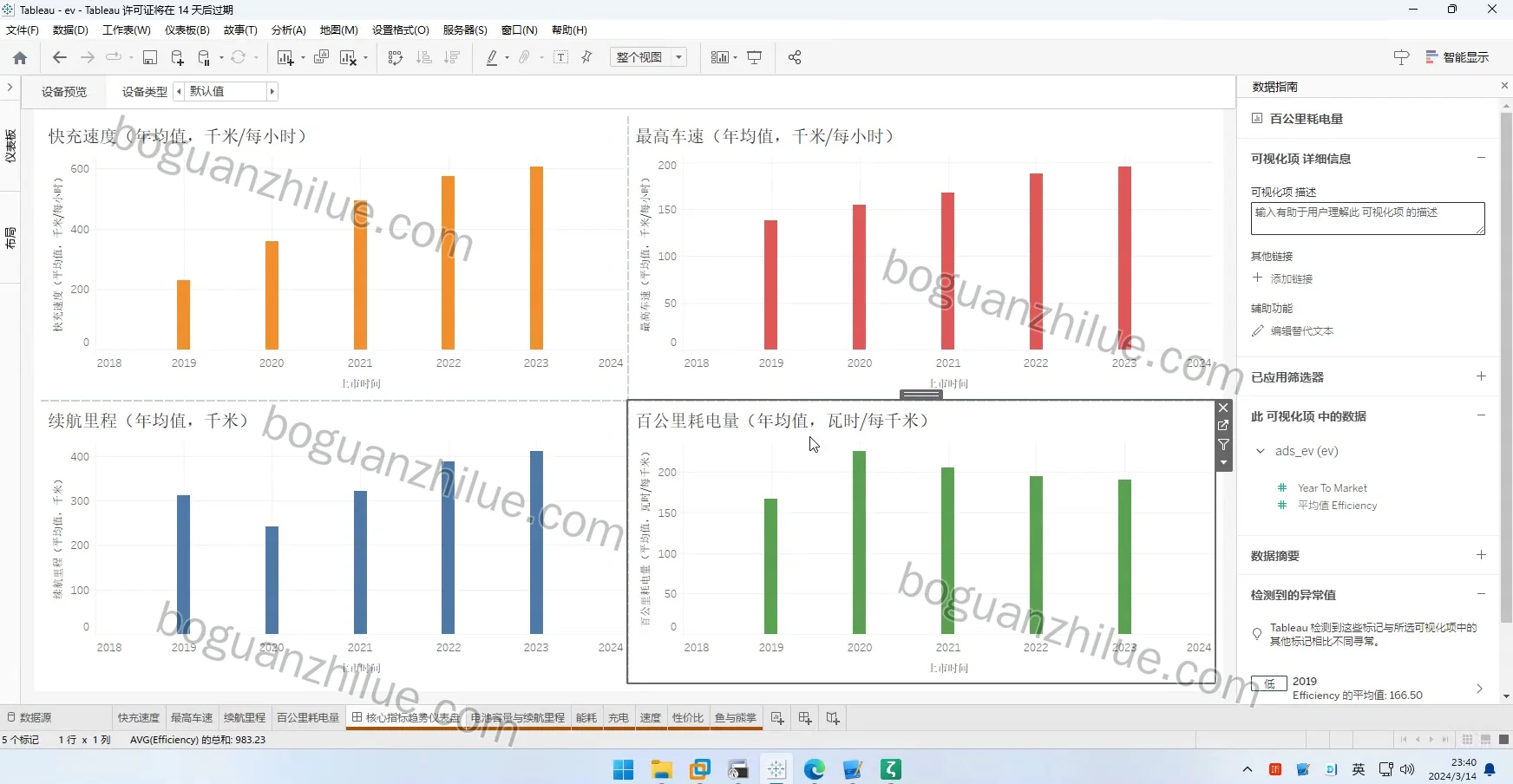Click the Show Me cards chart icon
The width and height of the screenshot is (1513, 784).
tap(719, 57)
